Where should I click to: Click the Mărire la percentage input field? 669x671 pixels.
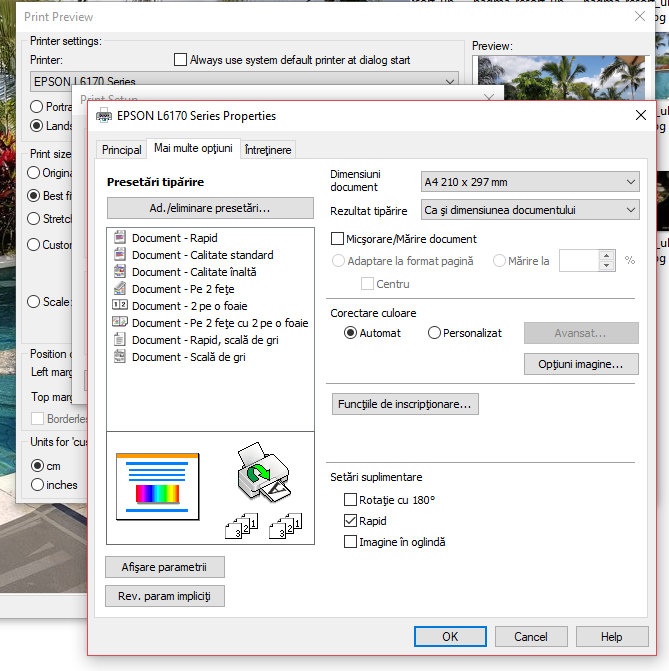coord(579,261)
